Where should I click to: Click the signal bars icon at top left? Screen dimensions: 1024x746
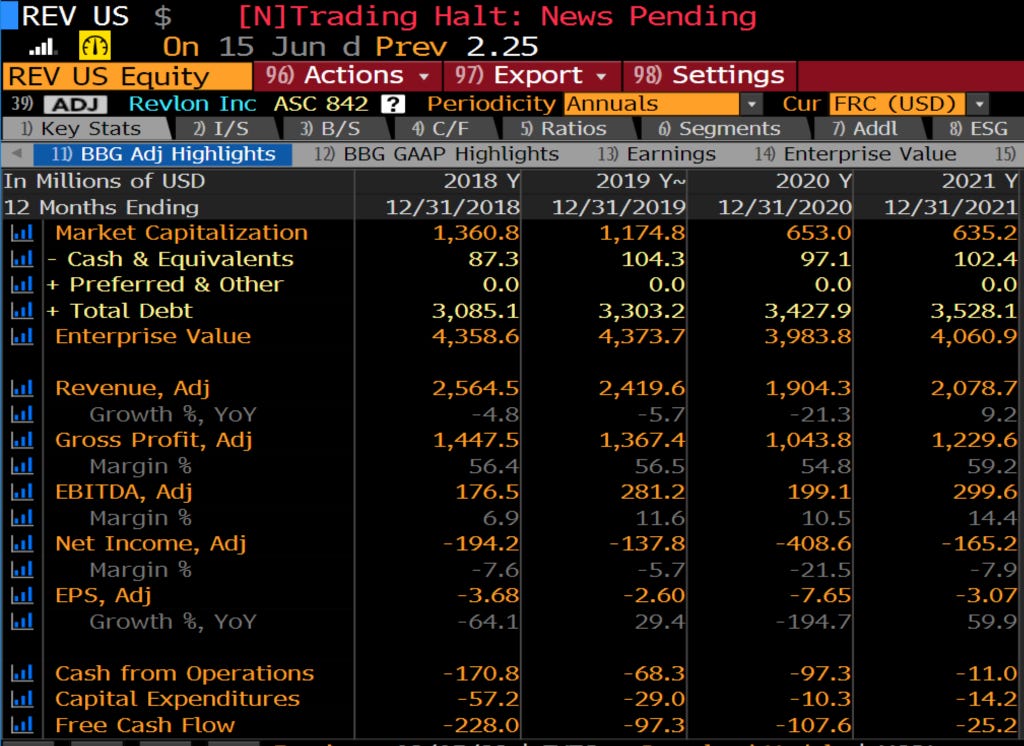coord(43,47)
